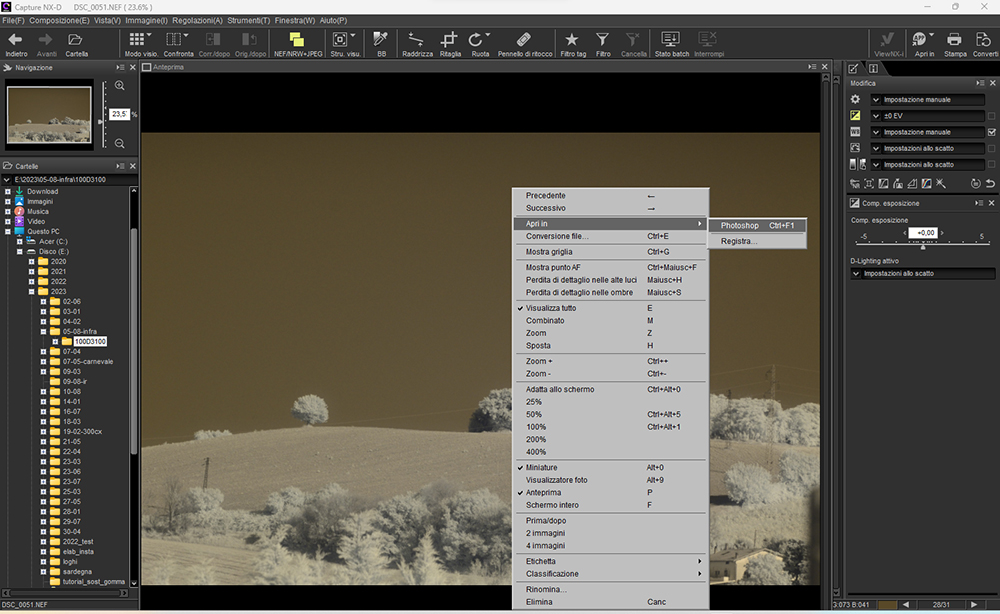
Task: Select the Raddrizza straighten tool
Action: [417, 42]
